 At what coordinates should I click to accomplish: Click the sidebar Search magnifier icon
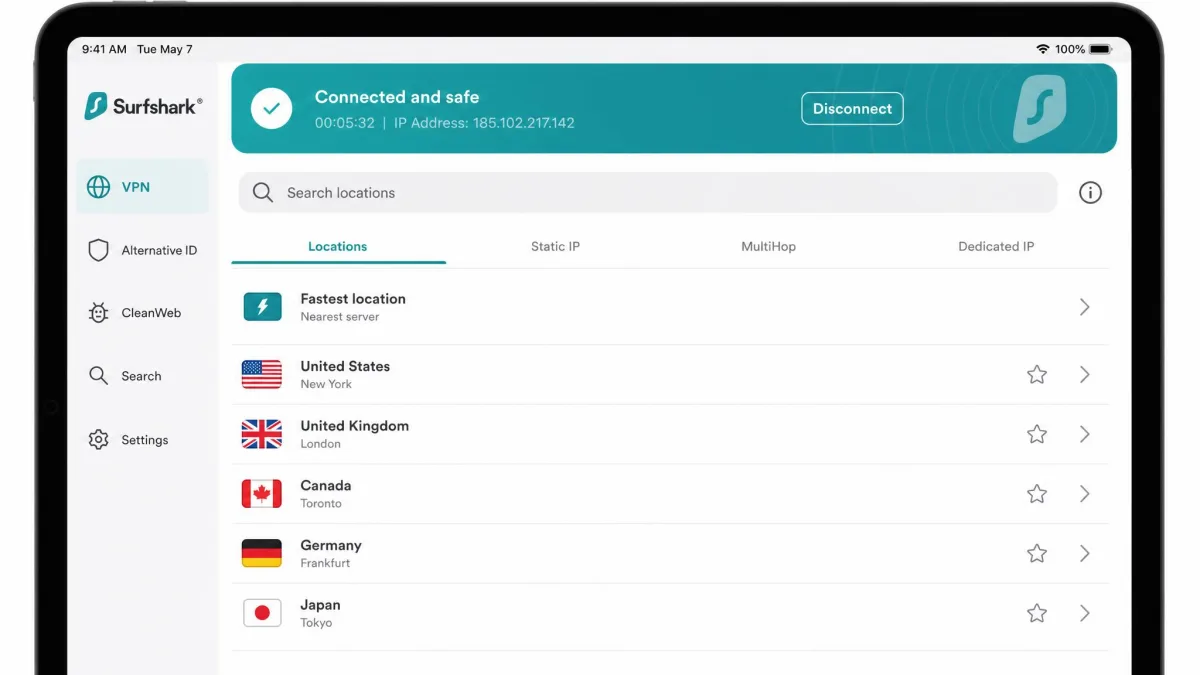[98, 376]
